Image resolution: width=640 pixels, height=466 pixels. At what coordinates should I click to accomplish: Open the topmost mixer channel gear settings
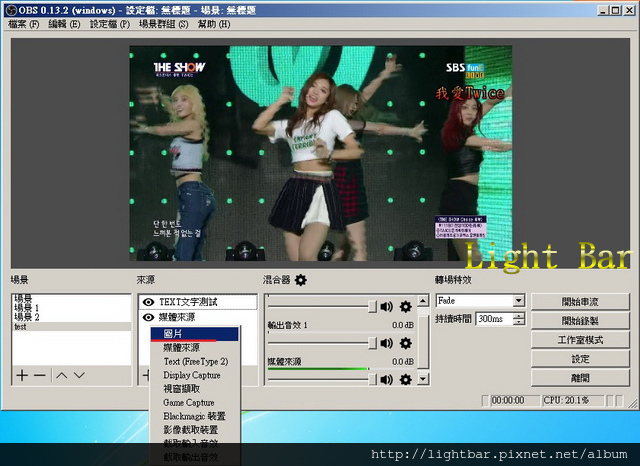click(x=405, y=306)
